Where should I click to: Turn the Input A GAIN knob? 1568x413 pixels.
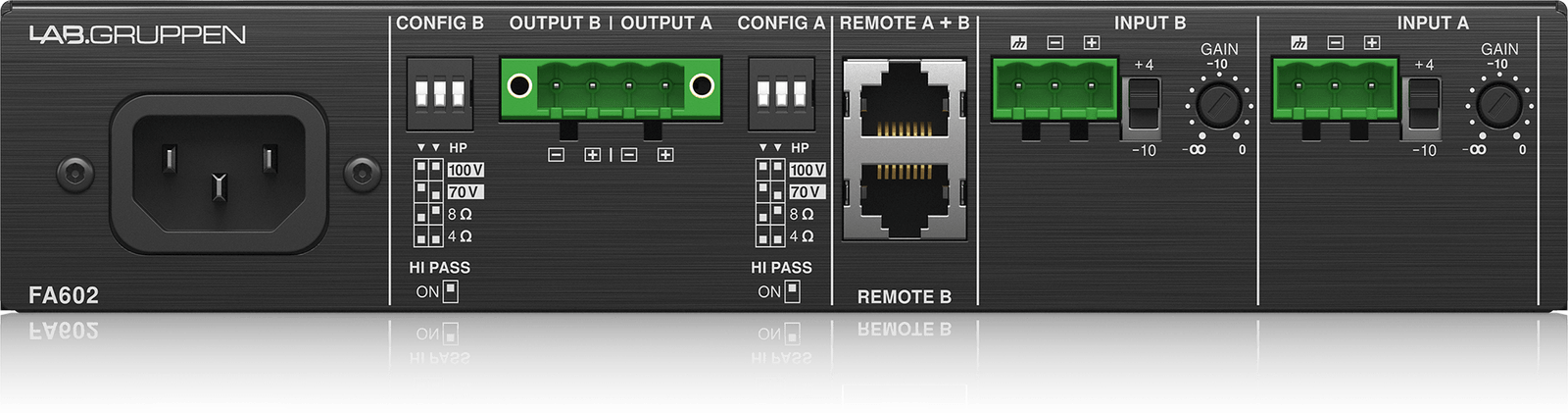pyautogui.click(x=1498, y=104)
